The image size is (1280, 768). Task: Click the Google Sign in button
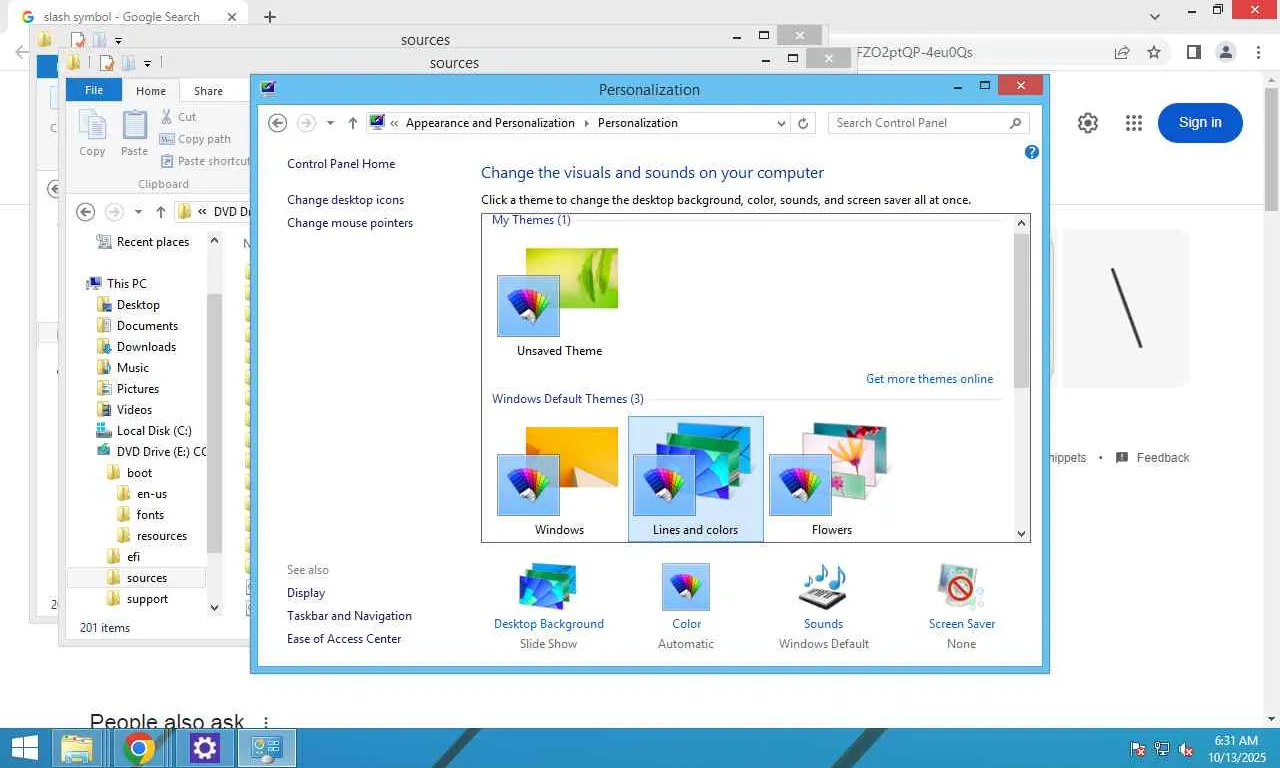coord(1200,123)
